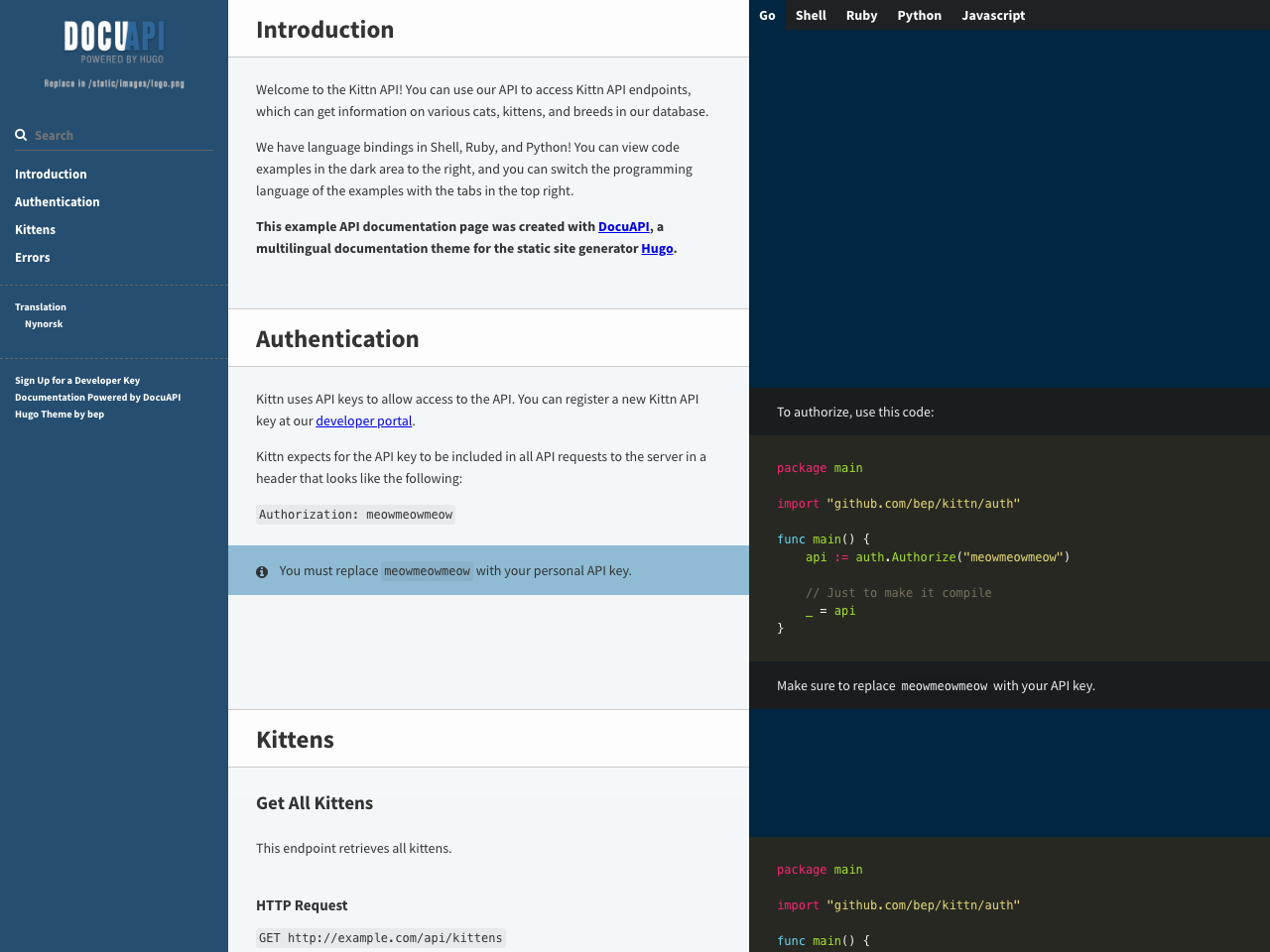The image size is (1270, 952).
Task: Switch to the Ruby language tab
Action: pos(861,14)
